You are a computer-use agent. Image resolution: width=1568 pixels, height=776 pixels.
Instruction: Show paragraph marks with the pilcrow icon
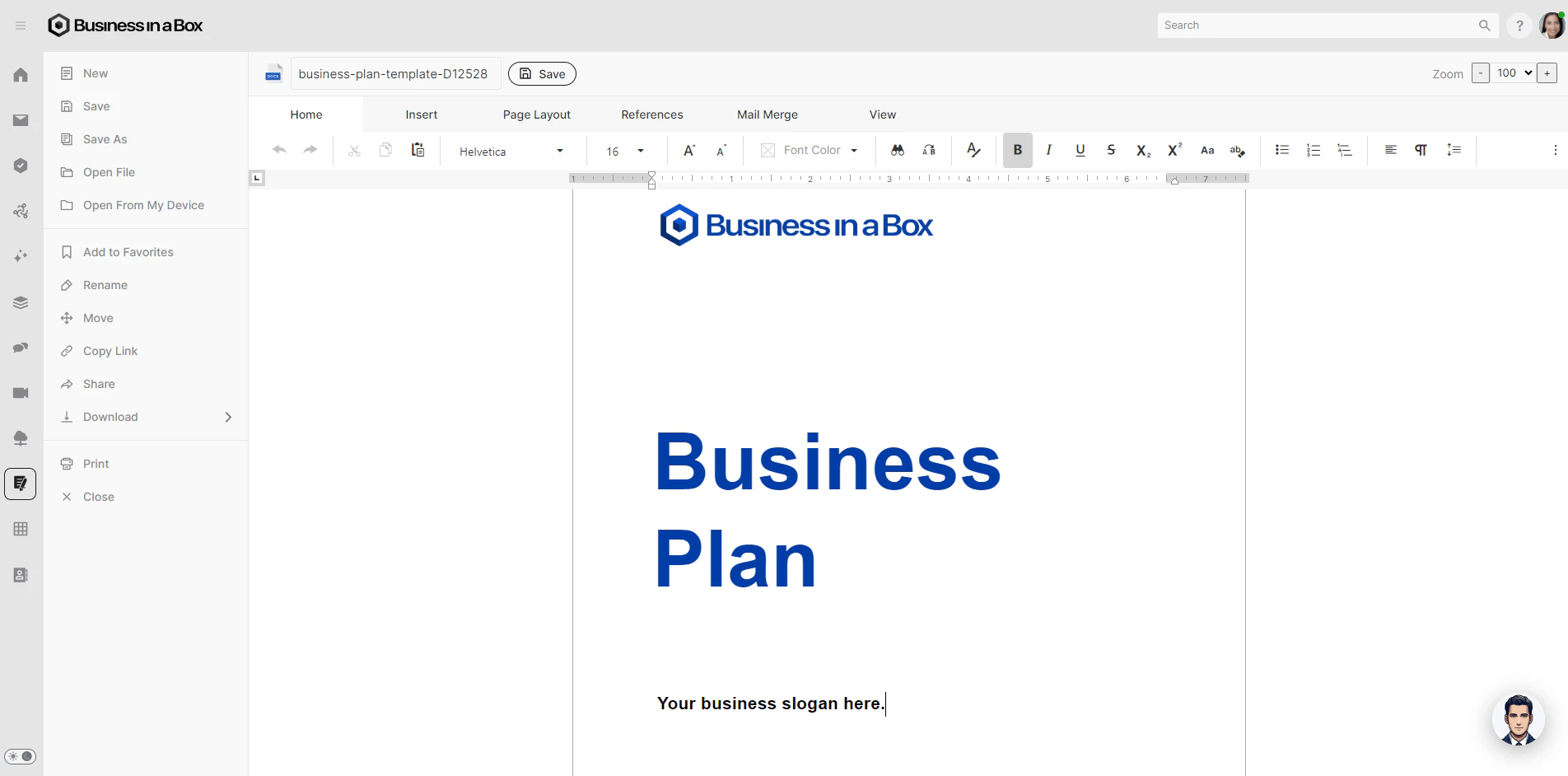[1421, 150]
